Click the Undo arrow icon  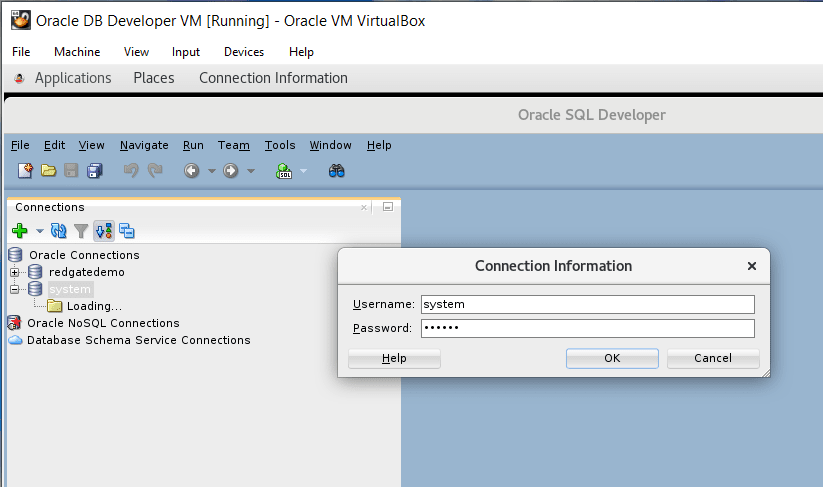click(x=131, y=171)
